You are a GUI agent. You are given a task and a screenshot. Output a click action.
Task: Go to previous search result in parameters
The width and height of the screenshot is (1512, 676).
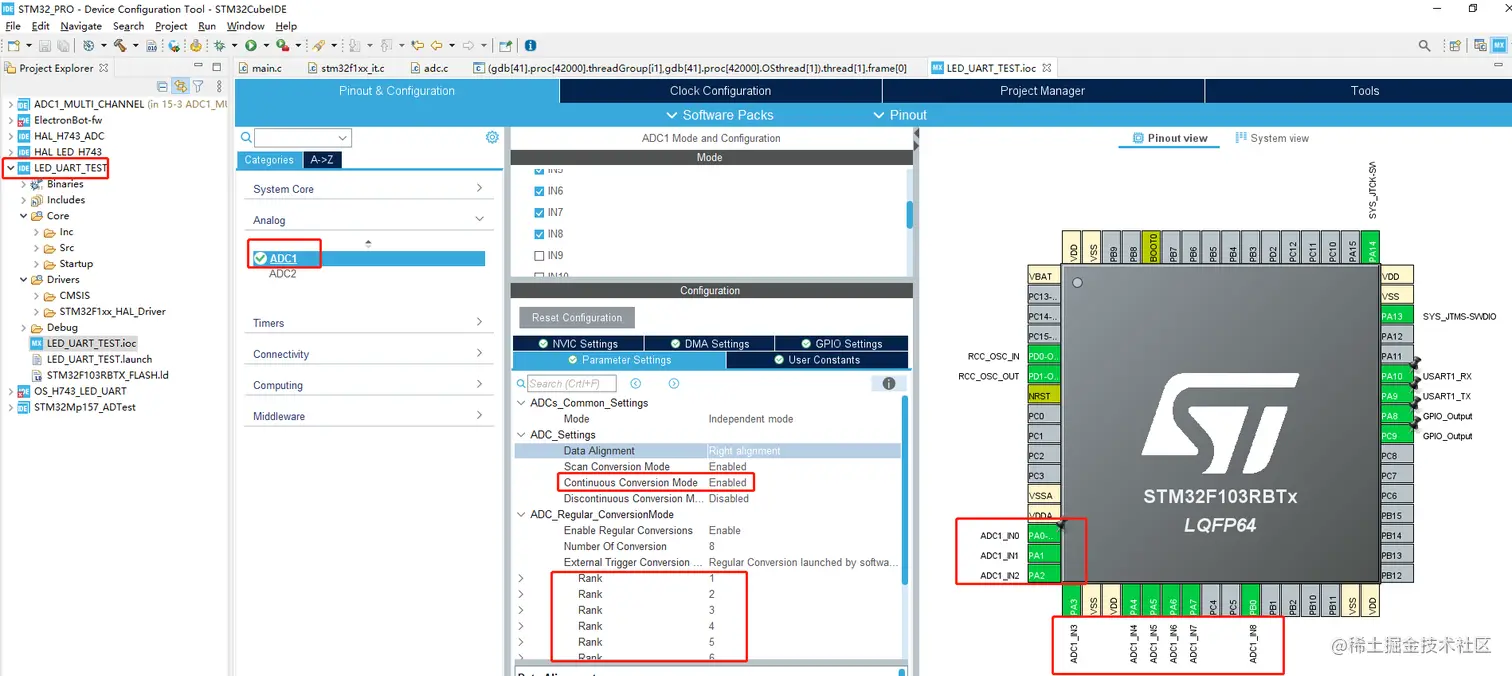[x=636, y=384]
